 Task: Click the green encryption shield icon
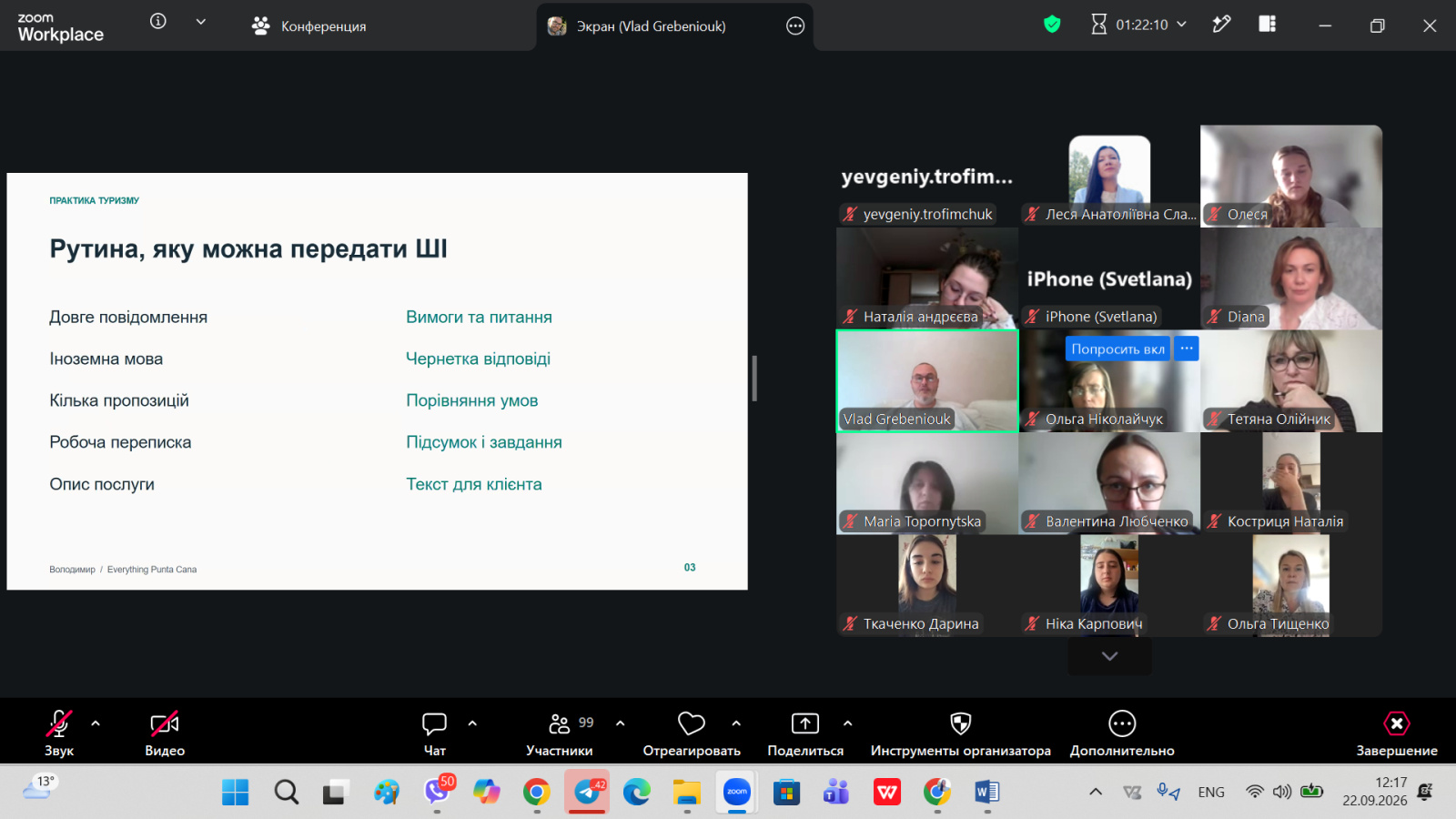[x=1052, y=25]
